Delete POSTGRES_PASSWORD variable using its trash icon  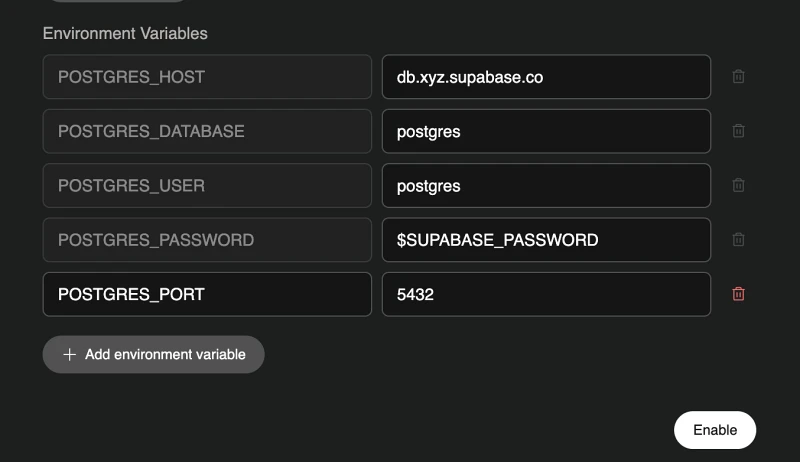(x=738, y=240)
